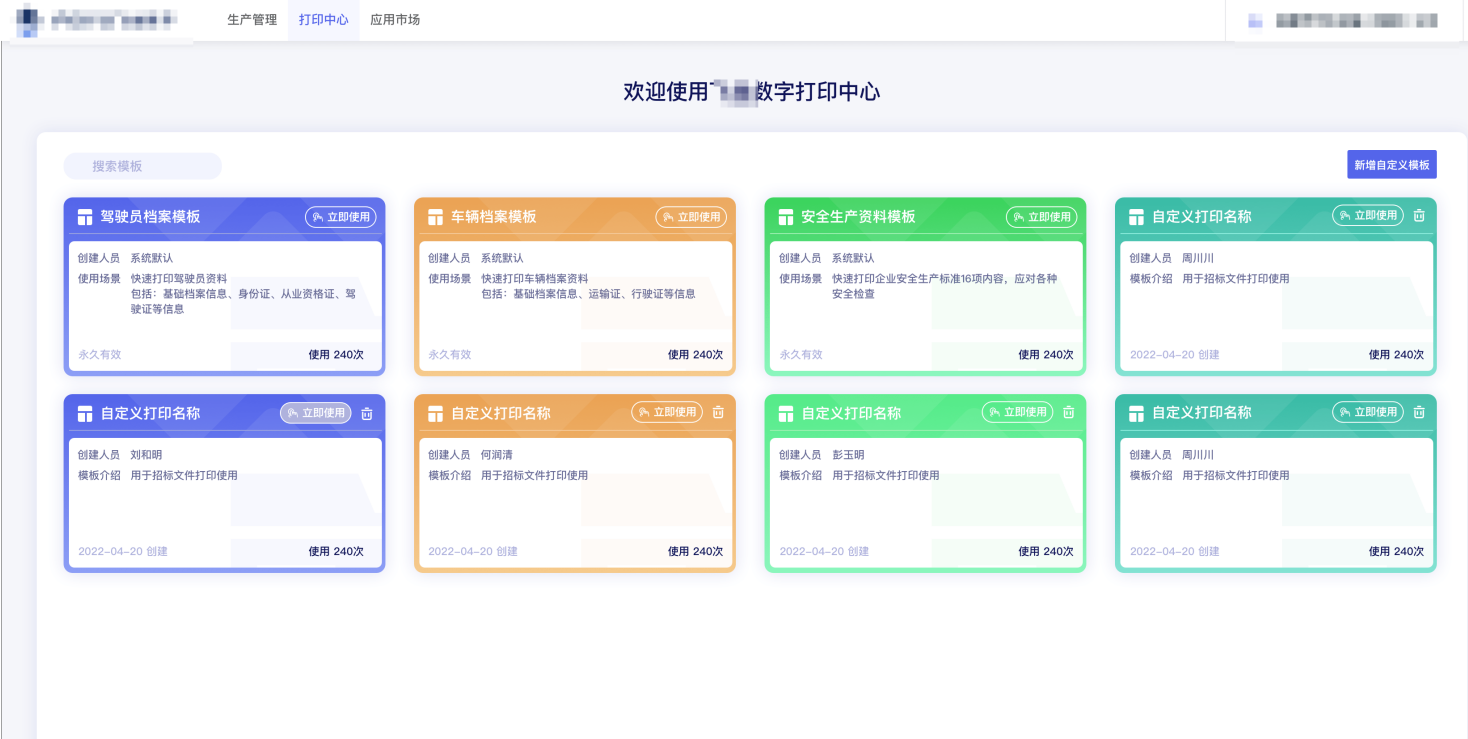Viewport: 1468px width, 739px height.
Task: Click 立即使用 on the 安全生产资料模板 card
Action: click(1041, 217)
